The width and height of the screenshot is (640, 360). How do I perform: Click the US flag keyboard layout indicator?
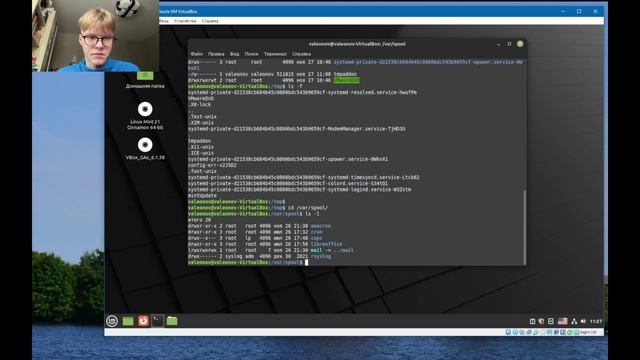pyautogui.click(x=562, y=321)
